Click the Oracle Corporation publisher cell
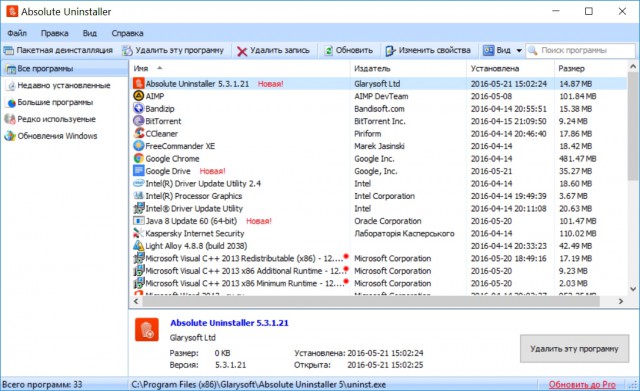 (x=388, y=221)
